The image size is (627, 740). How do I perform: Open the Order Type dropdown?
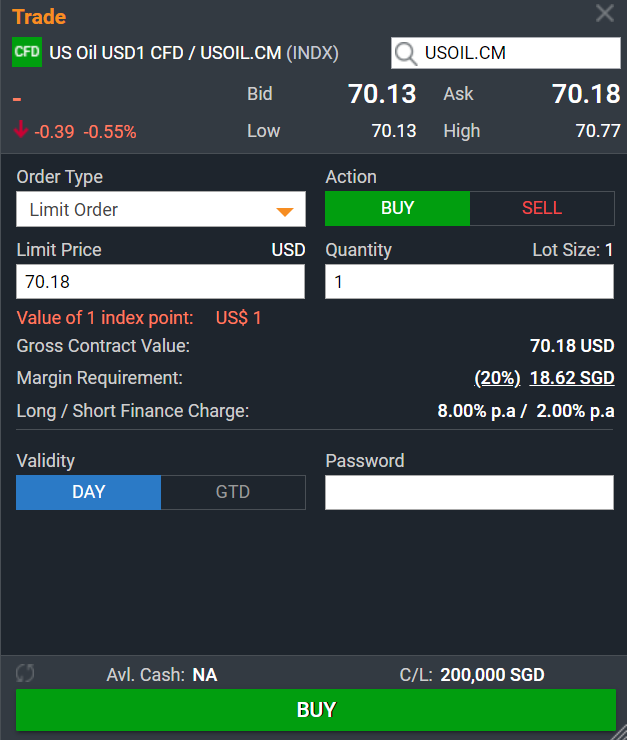click(160, 210)
